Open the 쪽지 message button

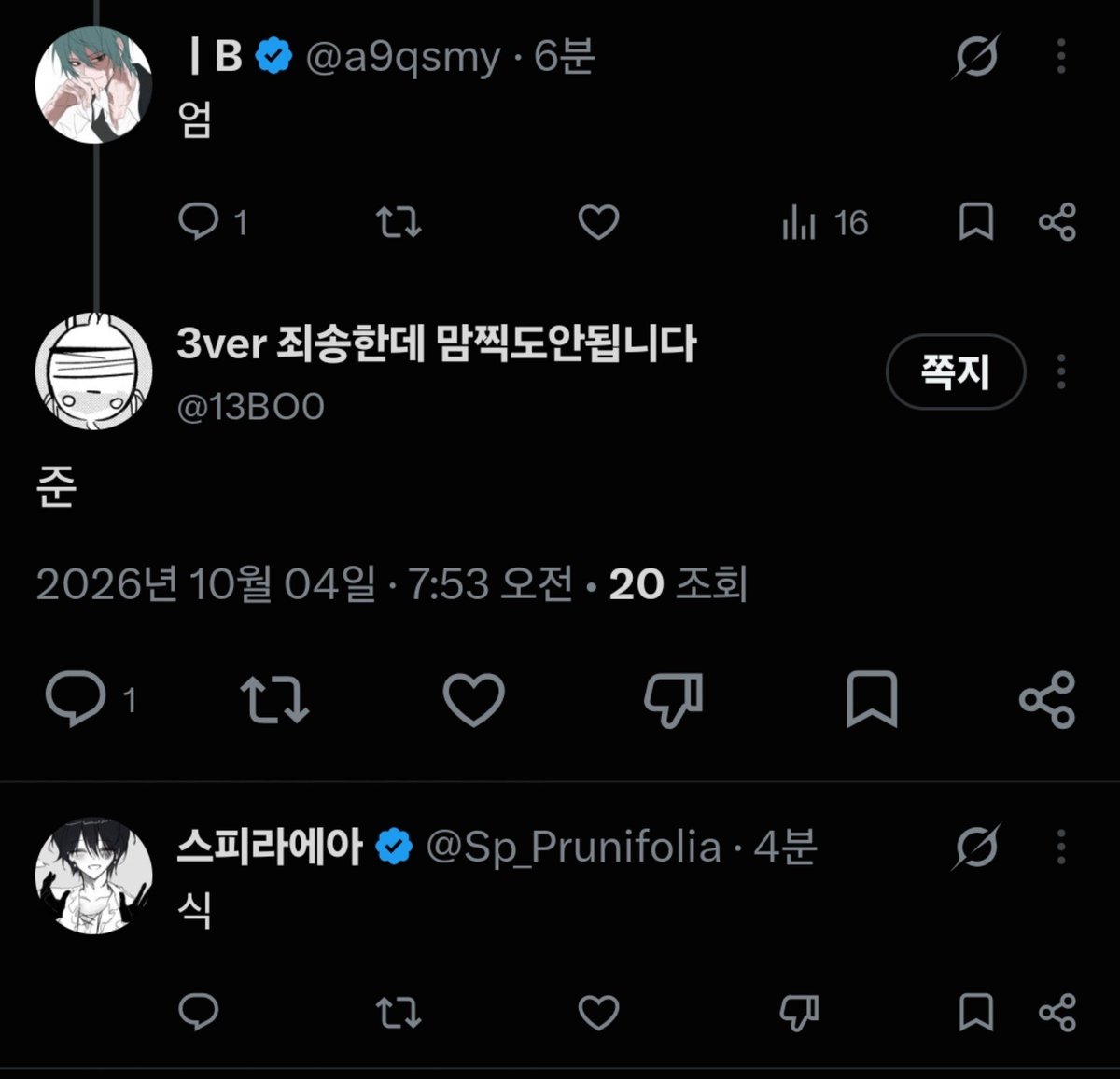pyautogui.click(x=956, y=371)
